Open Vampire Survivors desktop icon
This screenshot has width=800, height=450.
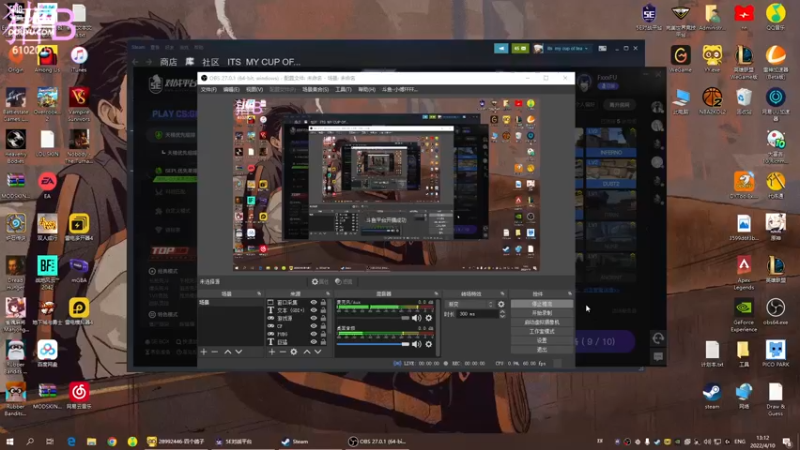coord(79,104)
